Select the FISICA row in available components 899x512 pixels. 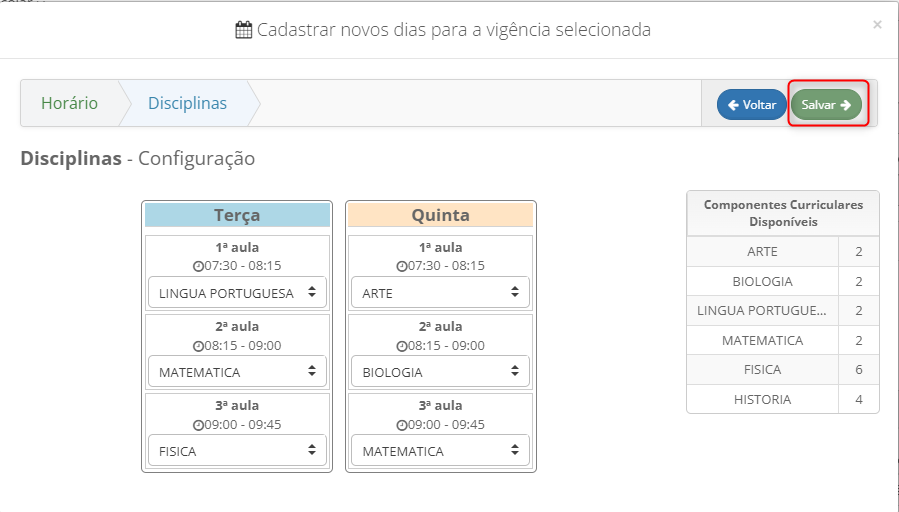point(763,369)
